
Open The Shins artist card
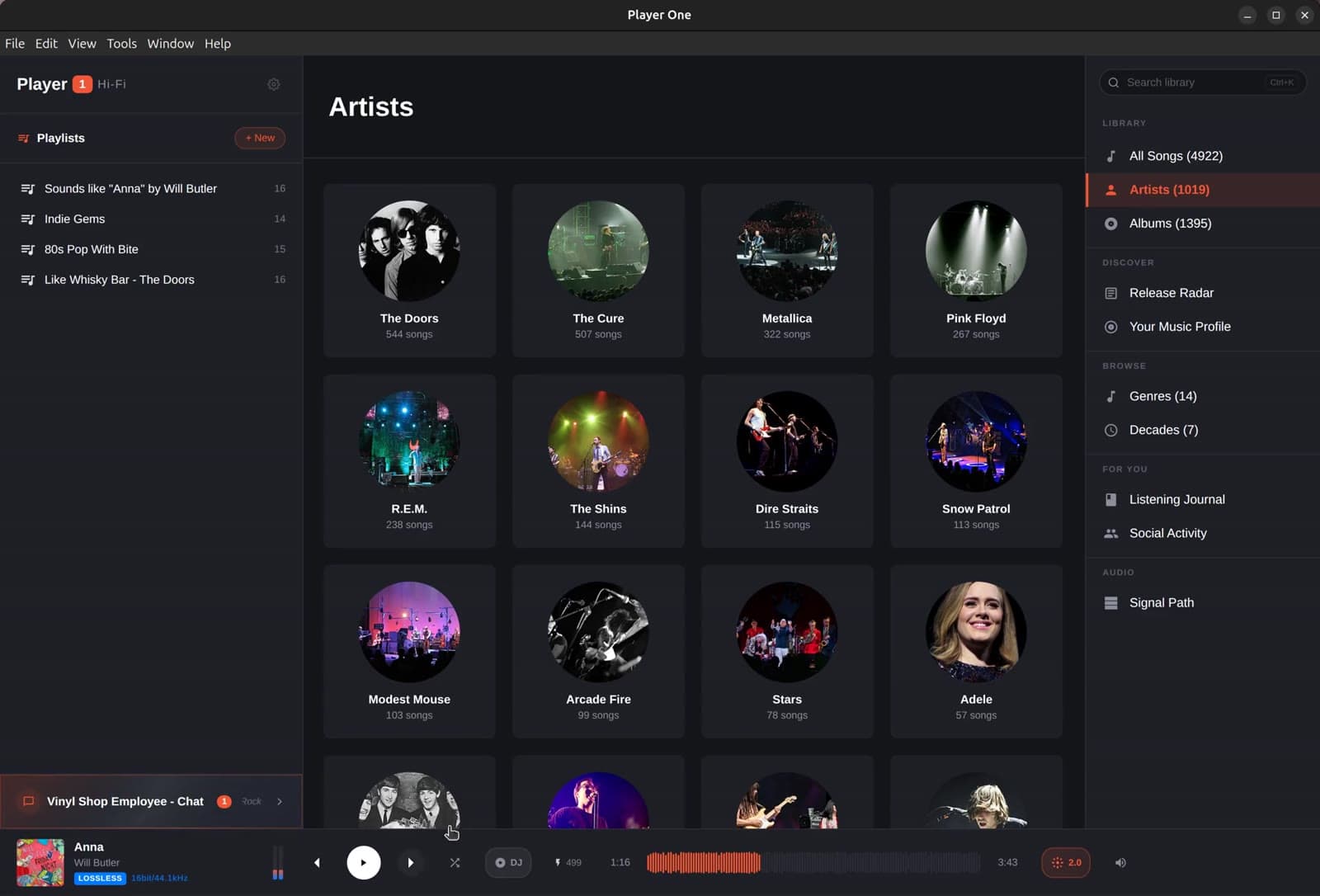598,461
